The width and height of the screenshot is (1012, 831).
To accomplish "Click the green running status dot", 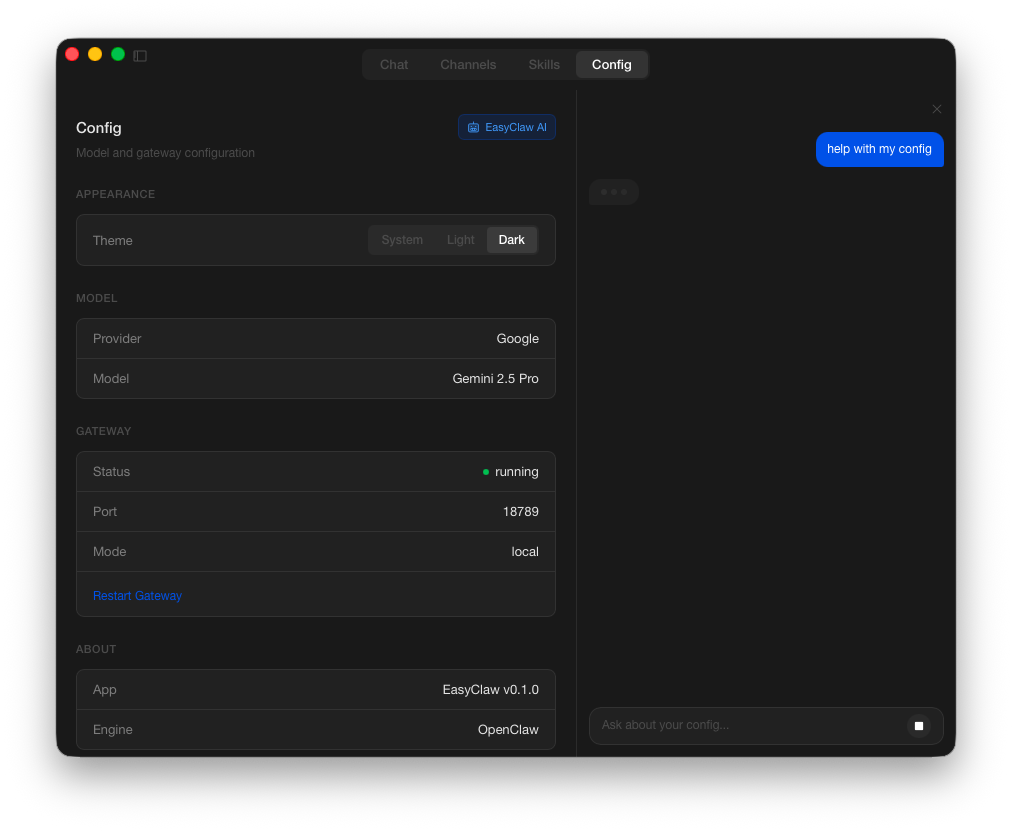I will [x=485, y=471].
